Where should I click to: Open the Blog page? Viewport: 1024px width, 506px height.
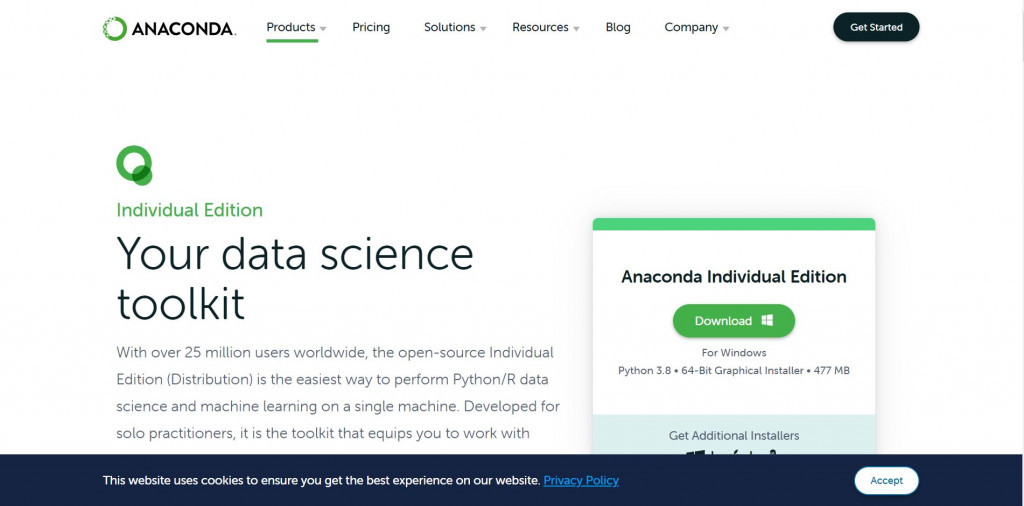618,27
